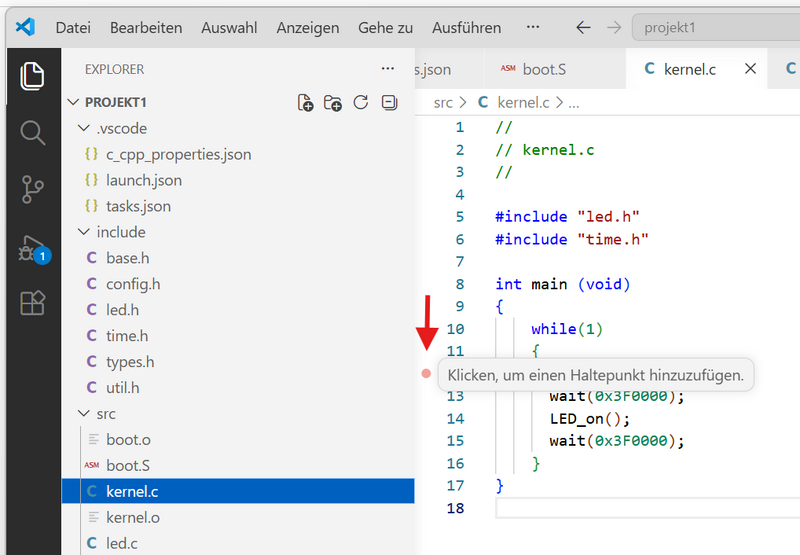Viewport: 800px width, 555px height.
Task: Open the Extensions view
Action: 32,303
